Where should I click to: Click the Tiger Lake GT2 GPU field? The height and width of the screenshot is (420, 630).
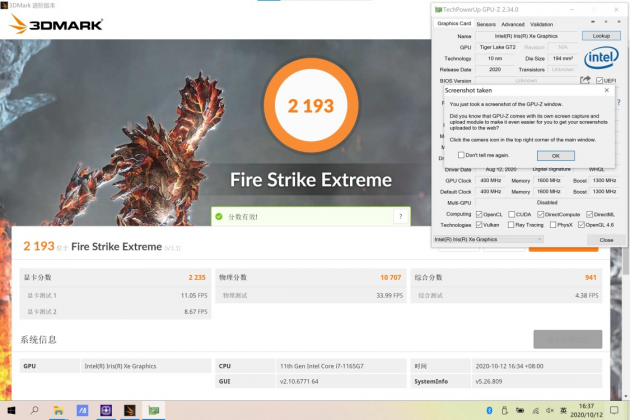497,47
